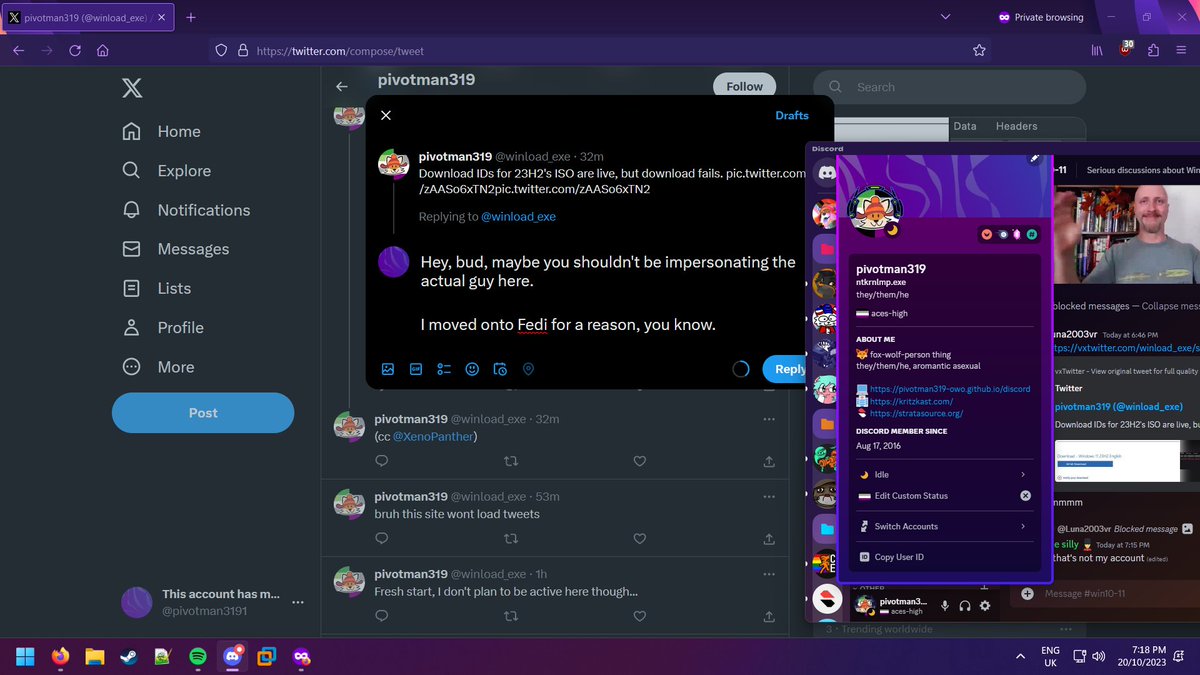Open Messages in X sidebar
The image size is (1200, 675).
175,249
